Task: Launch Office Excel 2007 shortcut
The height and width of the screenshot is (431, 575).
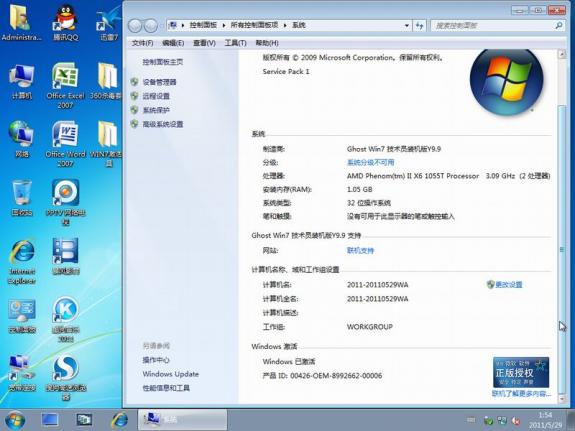Action: (x=65, y=85)
